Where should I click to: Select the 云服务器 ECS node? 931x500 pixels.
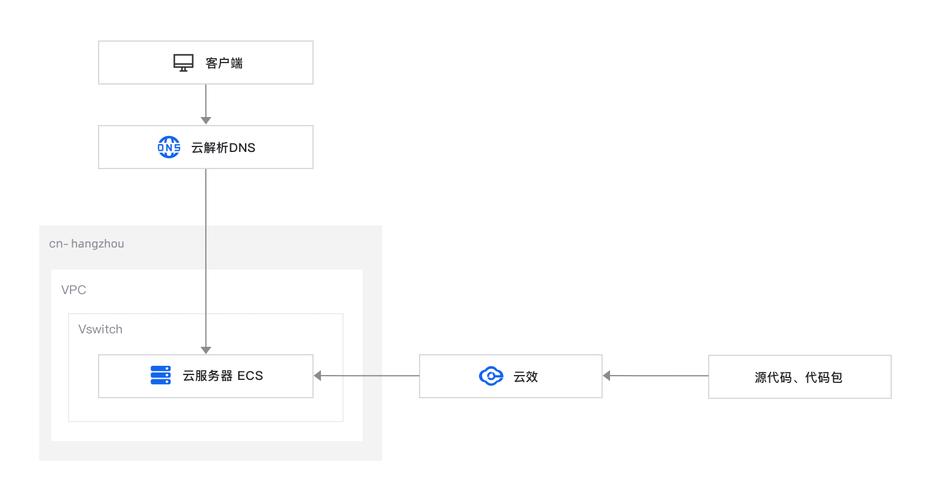coord(205,376)
